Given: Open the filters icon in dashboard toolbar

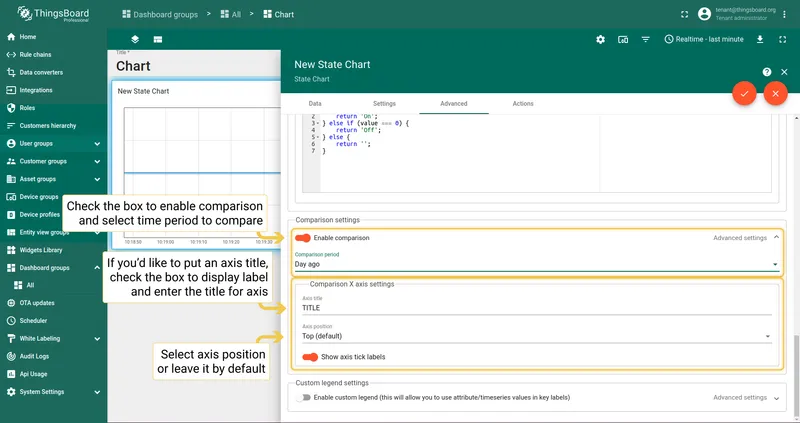Looking at the screenshot, I should coord(645,39).
